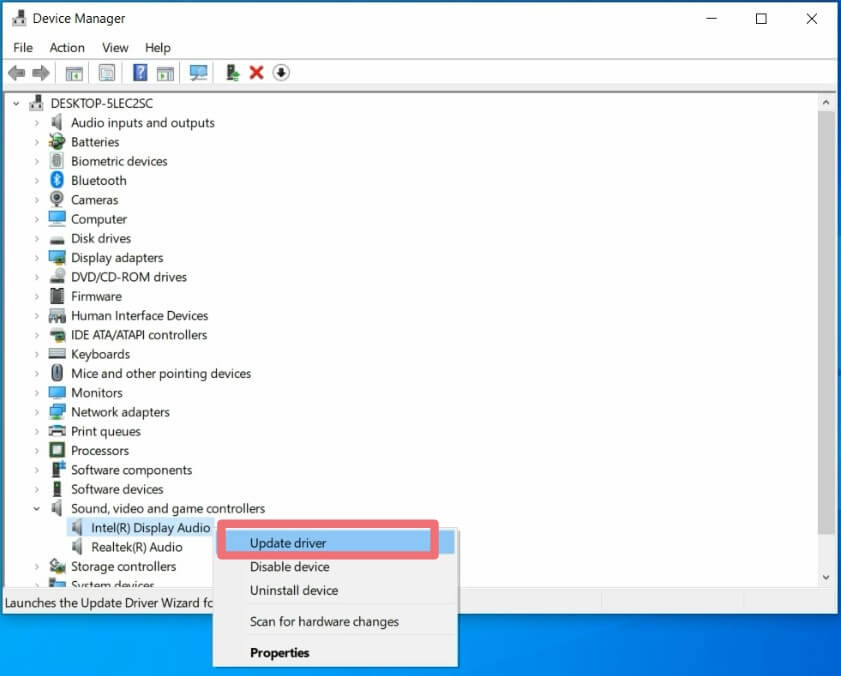Select the Software devices label
The image size is (841, 676).
coord(117,489)
